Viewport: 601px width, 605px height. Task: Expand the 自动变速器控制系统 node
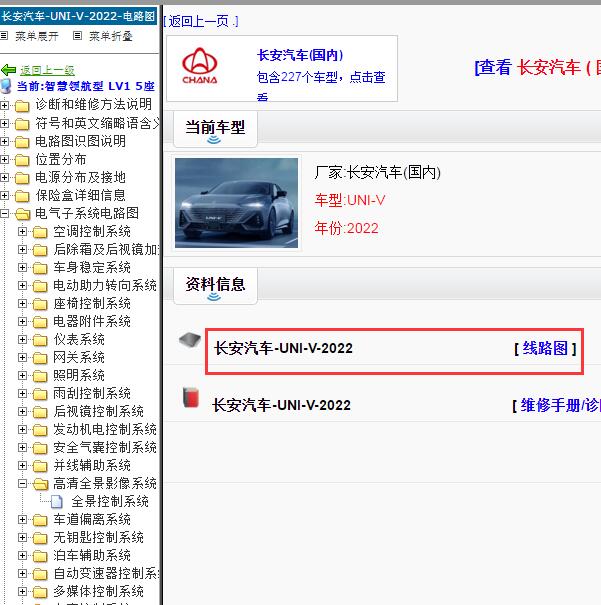click(22, 573)
